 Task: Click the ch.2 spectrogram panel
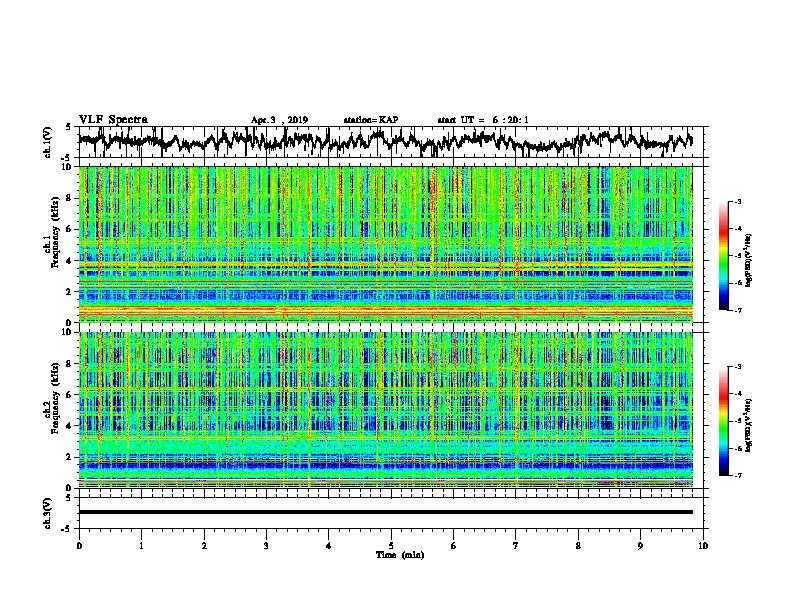385,410
